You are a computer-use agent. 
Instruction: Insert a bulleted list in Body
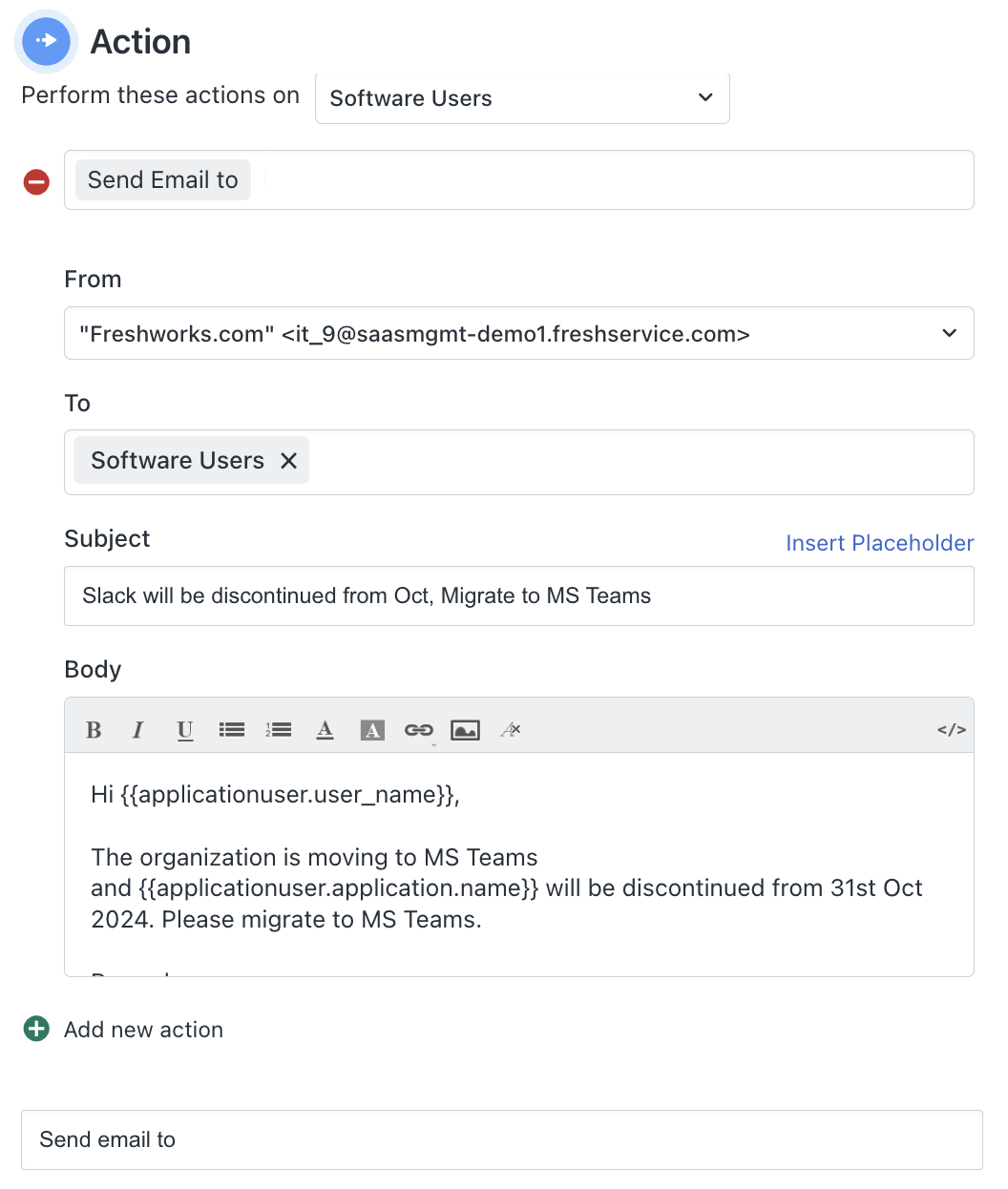point(232,730)
